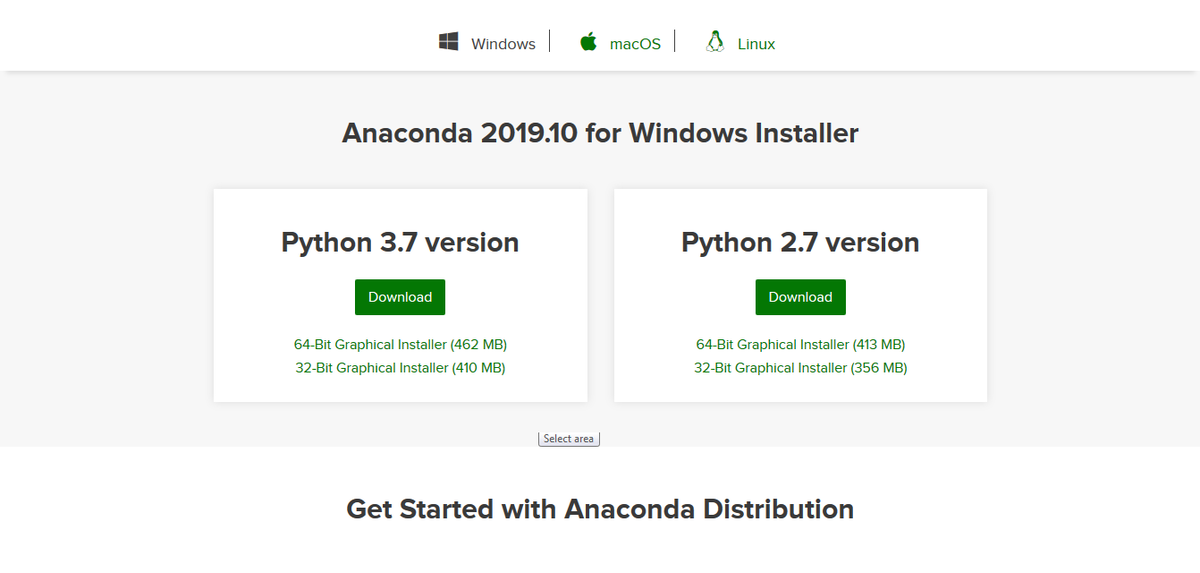The width and height of the screenshot is (1200, 573).
Task: Open the 64-Bit Graphical Installer (413 MB) link
Action: coord(800,344)
